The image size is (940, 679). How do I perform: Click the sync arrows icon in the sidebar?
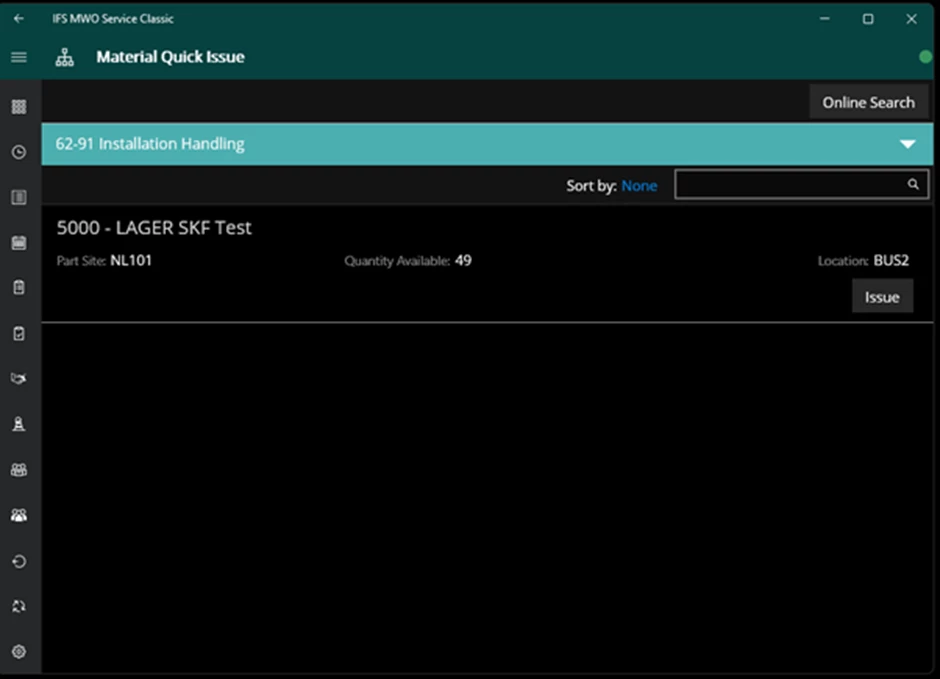[x=19, y=606]
